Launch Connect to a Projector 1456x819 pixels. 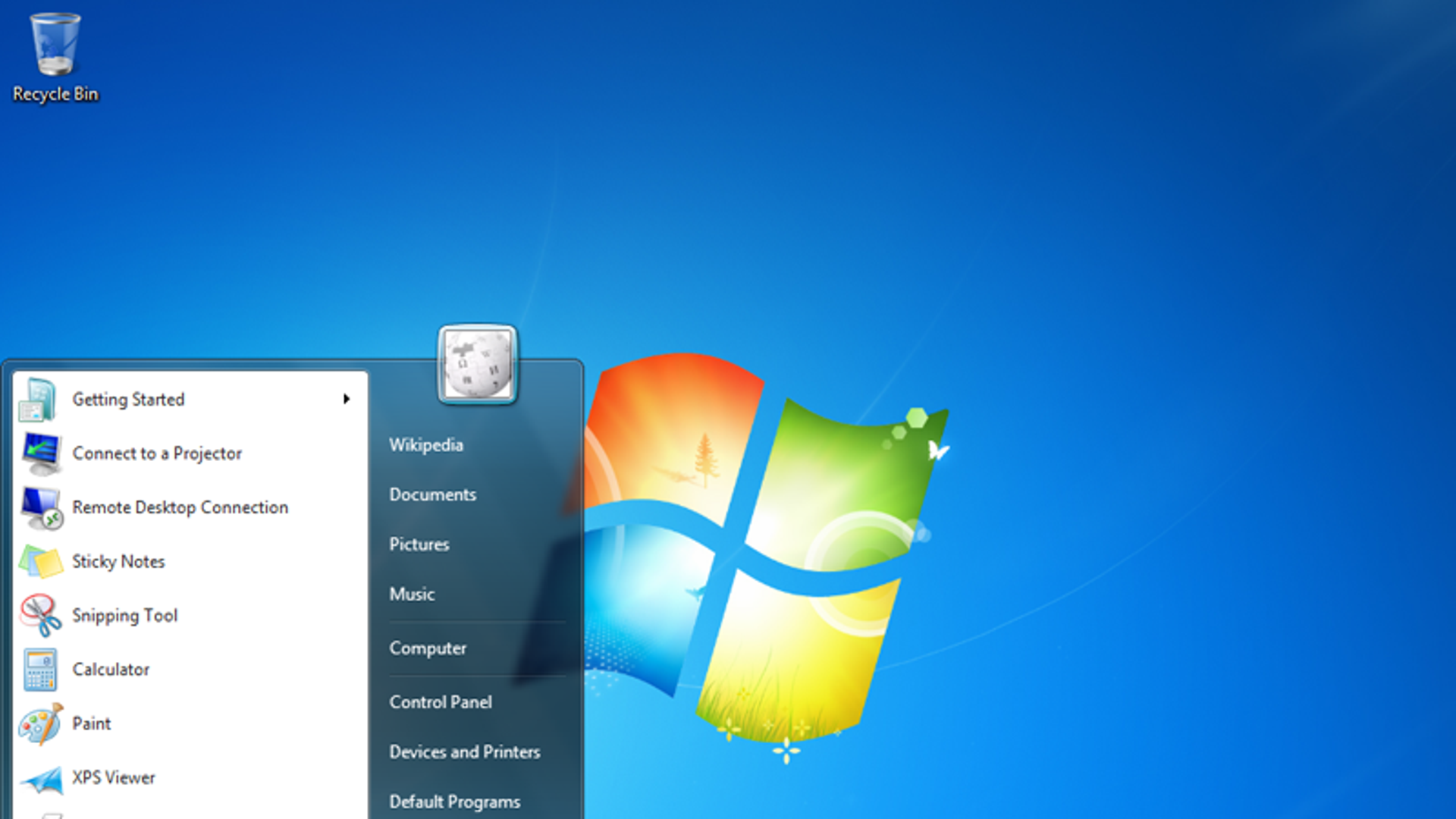pyautogui.click(x=190, y=453)
